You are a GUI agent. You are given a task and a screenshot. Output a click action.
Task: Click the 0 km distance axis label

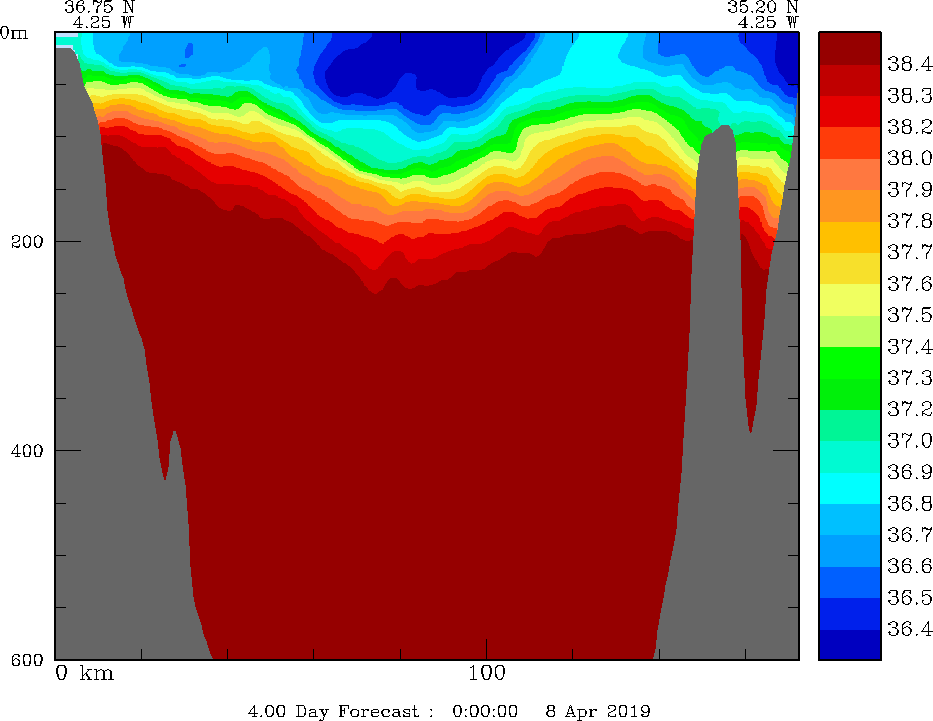pyautogui.click(x=84, y=673)
